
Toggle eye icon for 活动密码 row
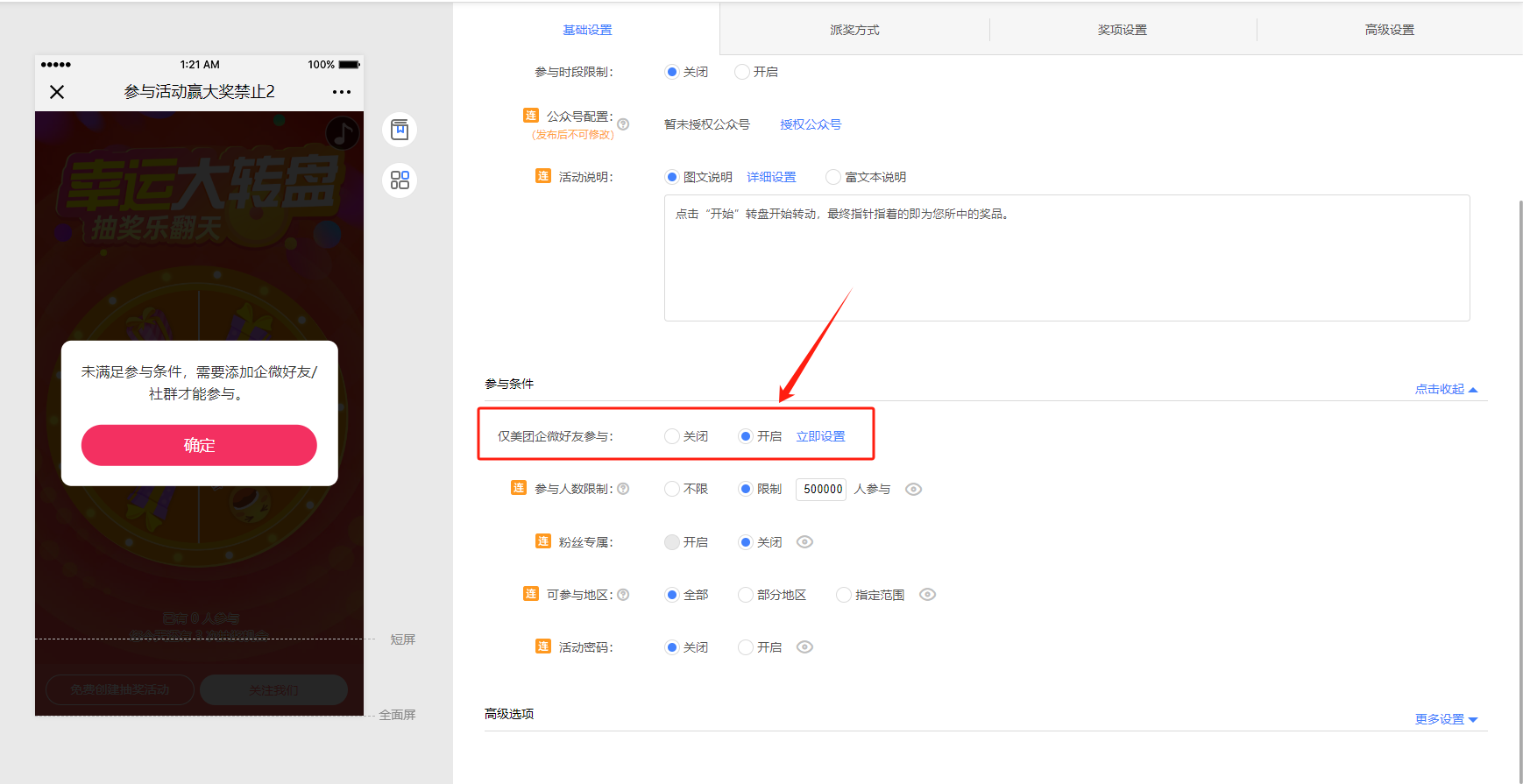[804, 647]
